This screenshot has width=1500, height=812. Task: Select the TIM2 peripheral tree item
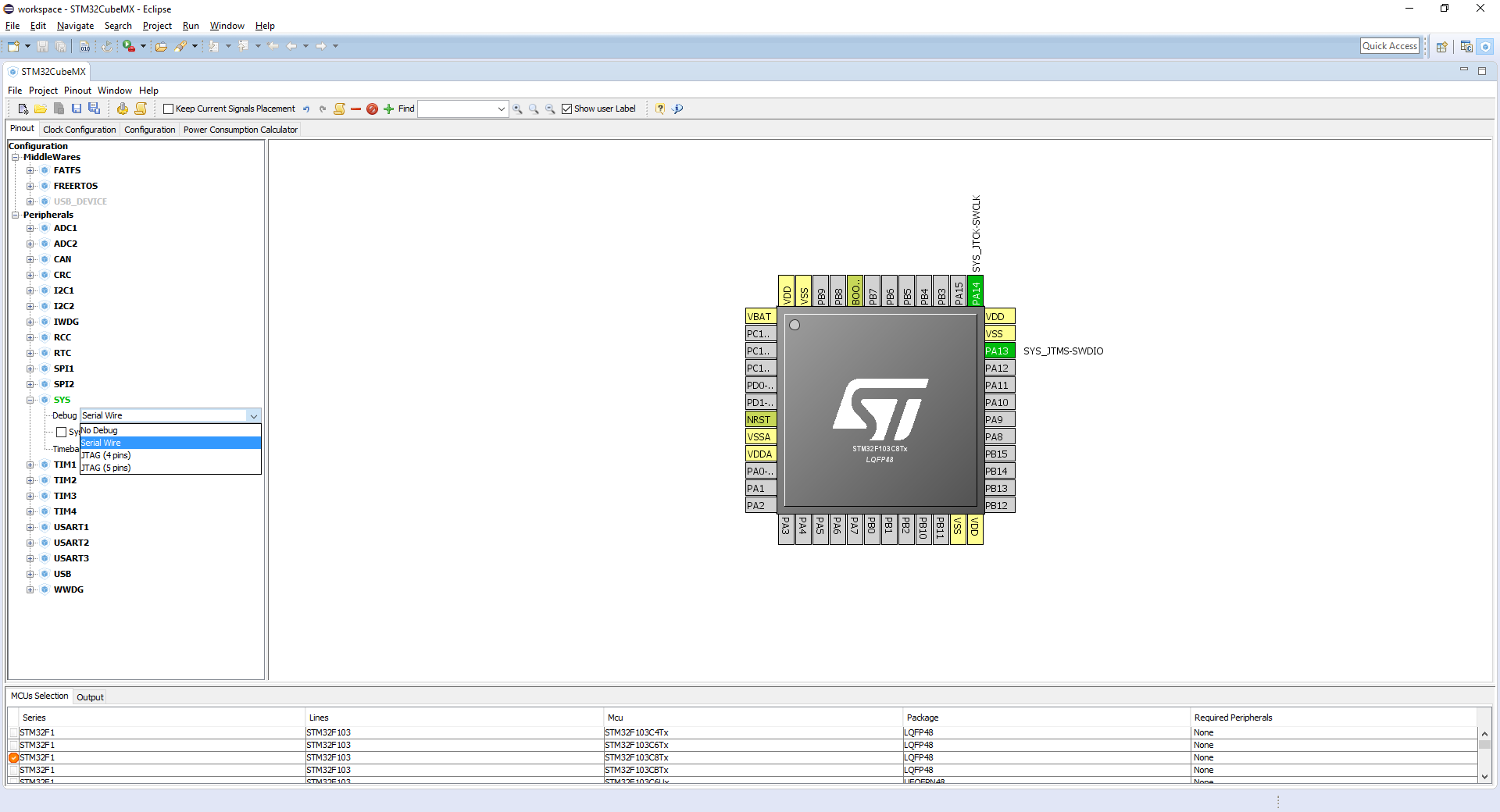[65, 480]
